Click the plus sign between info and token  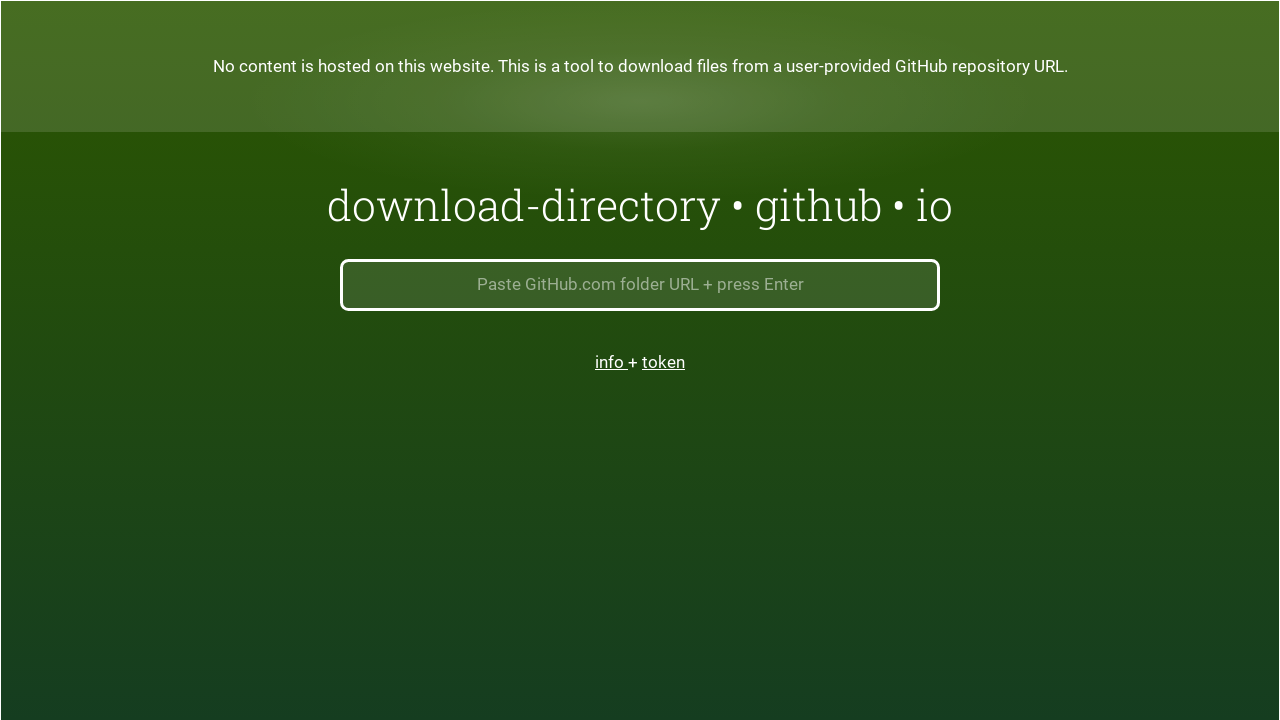coord(633,363)
